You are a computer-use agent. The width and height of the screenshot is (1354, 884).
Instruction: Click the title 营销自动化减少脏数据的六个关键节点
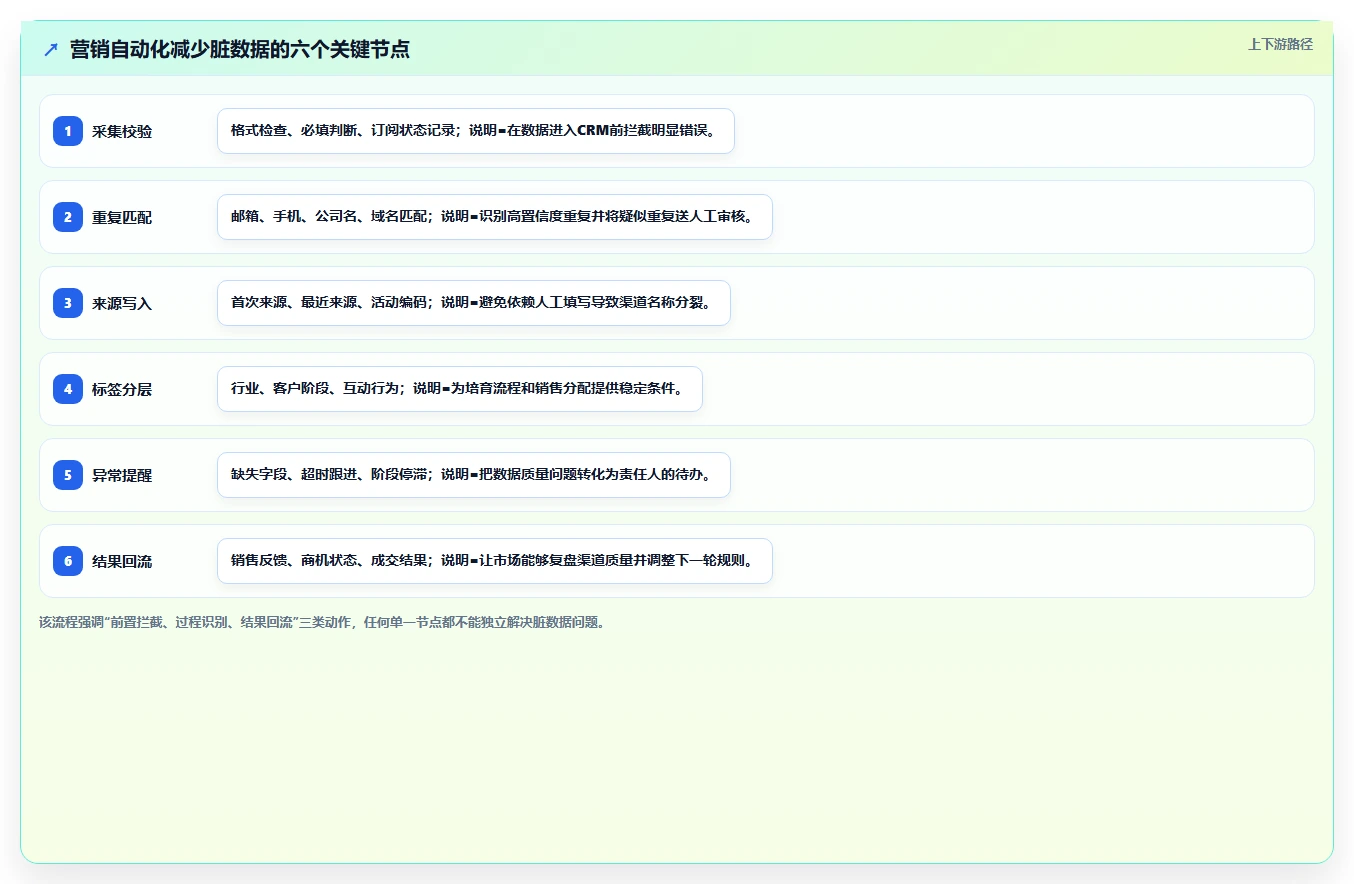(x=240, y=50)
